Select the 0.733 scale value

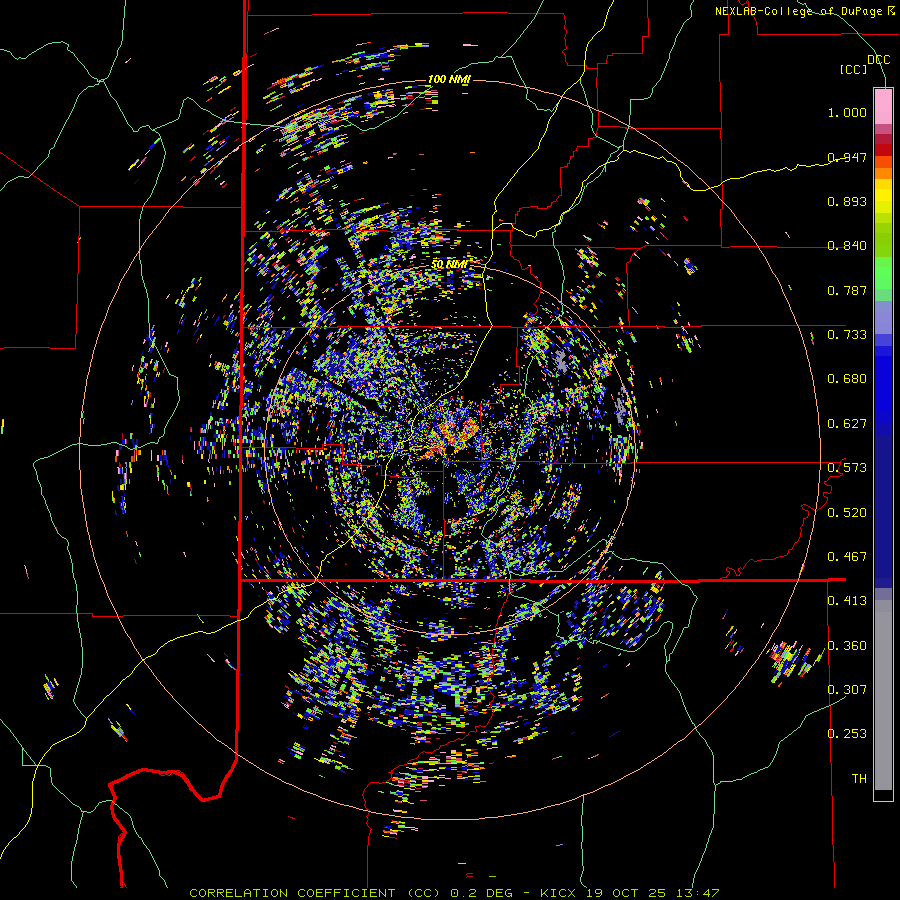847,335
